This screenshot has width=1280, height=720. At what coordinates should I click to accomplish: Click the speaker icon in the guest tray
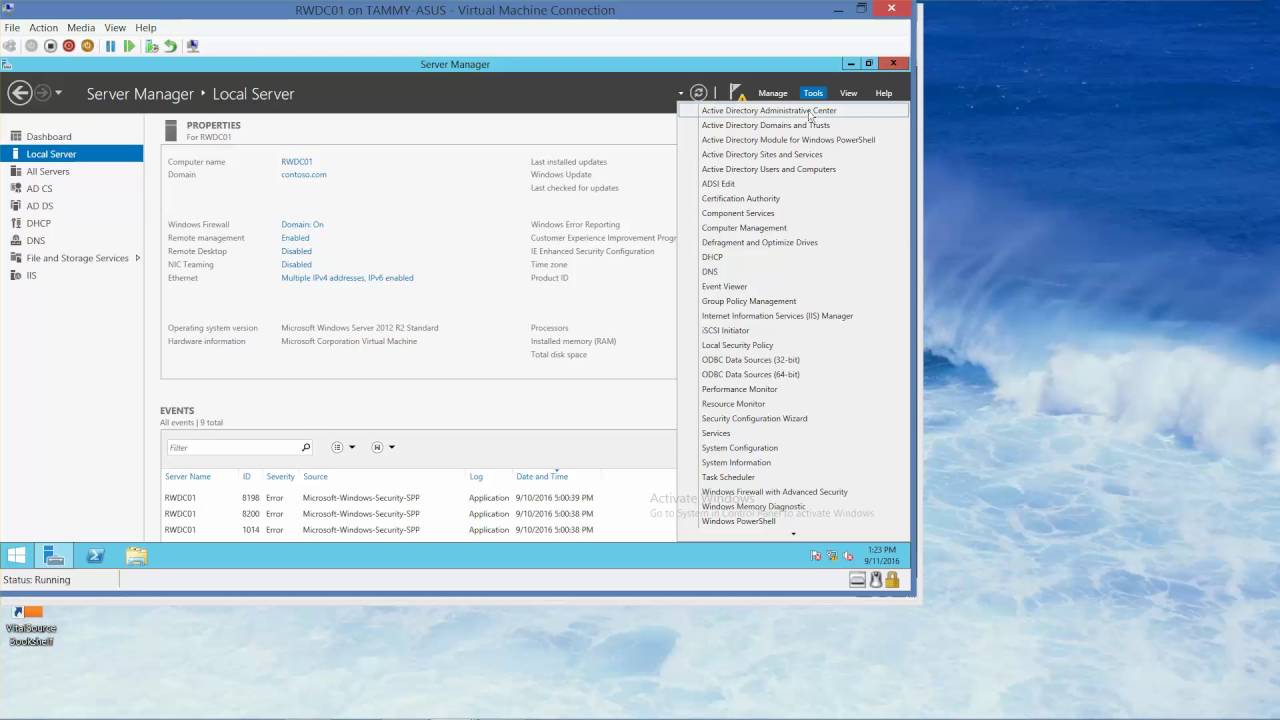coord(849,556)
